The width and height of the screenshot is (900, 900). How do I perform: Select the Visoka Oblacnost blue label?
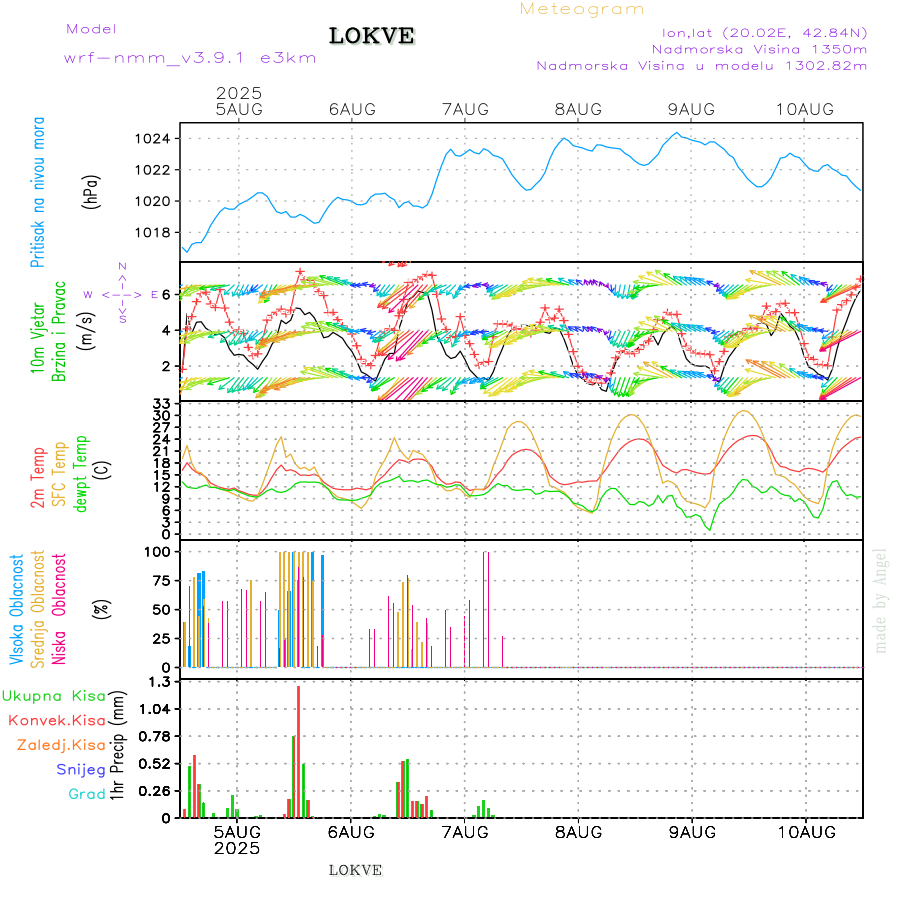click(x=17, y=609)
